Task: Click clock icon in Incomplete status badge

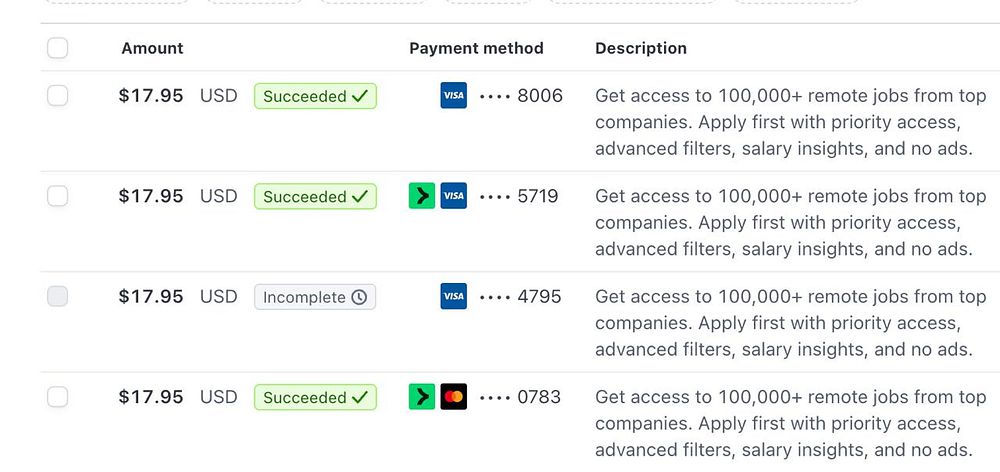Action: coord(359,297)
